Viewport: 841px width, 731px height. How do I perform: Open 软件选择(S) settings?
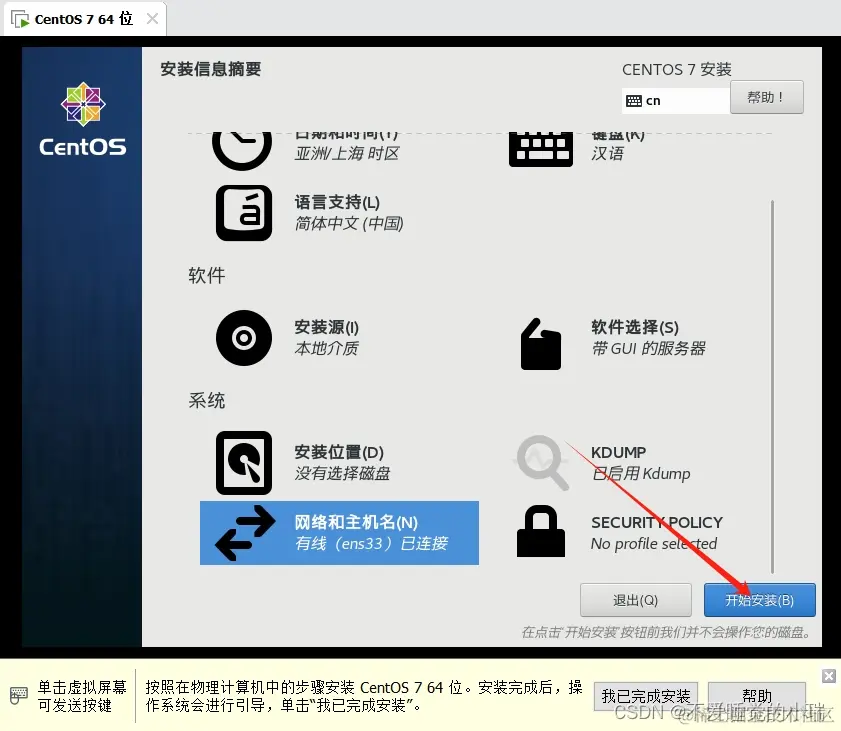point(635,327)
